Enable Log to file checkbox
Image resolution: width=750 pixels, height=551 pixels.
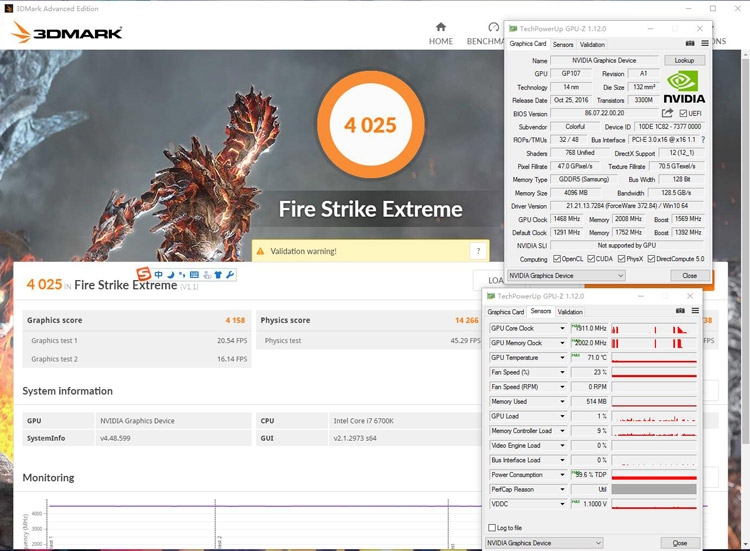click(492, 528)
